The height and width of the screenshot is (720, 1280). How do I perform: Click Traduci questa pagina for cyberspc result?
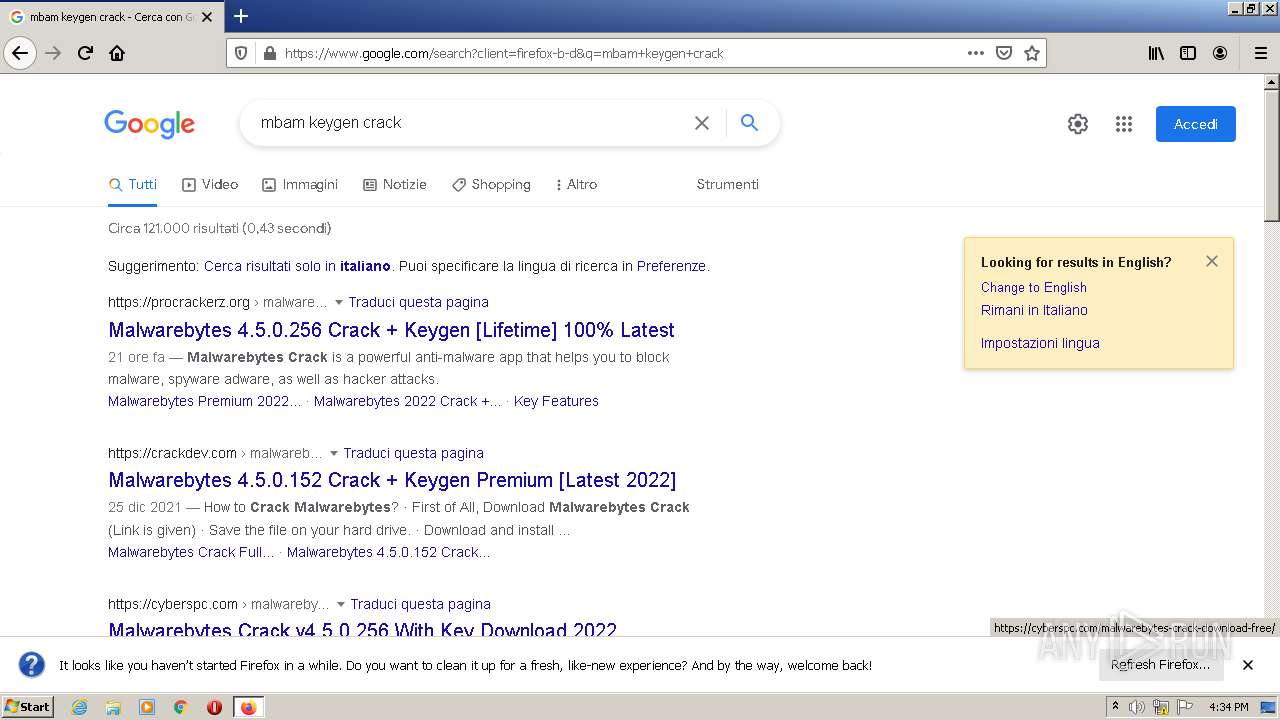coord(420,605)
